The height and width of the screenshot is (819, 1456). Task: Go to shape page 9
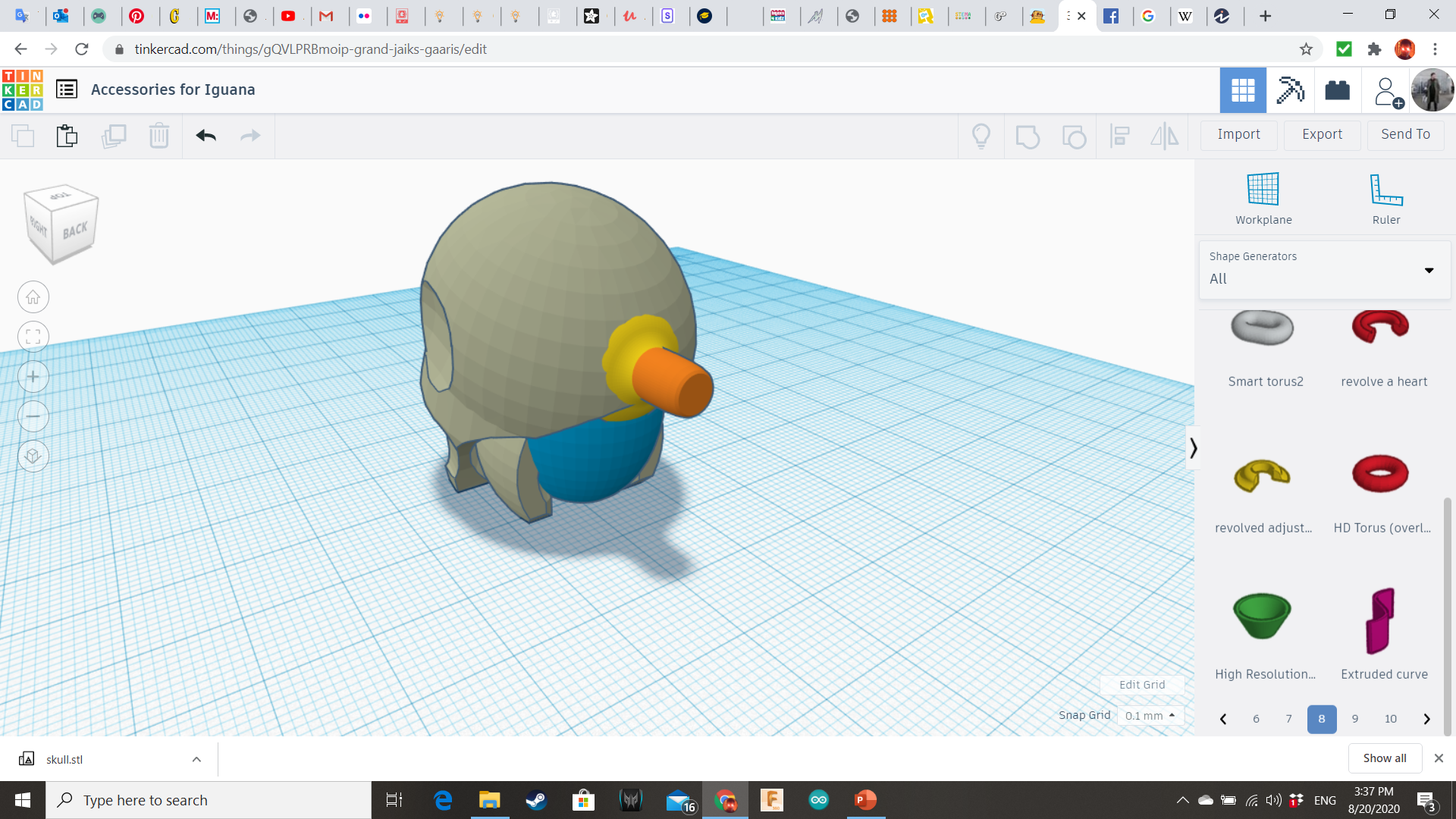coord(1354,719)
